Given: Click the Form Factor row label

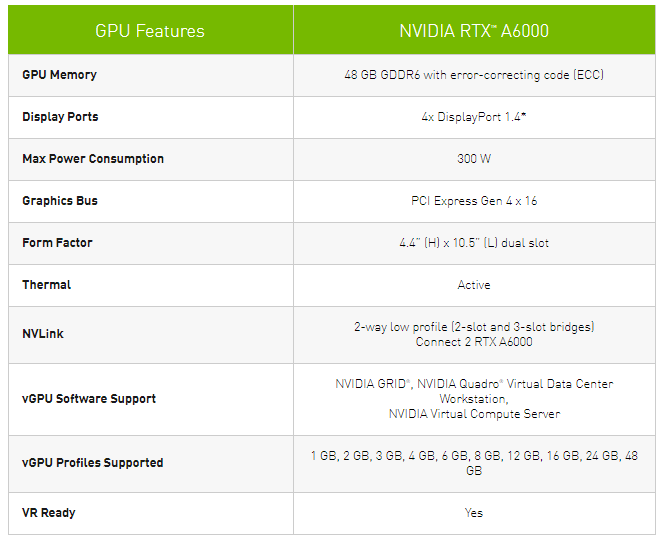Looking at the screenshot, I should (58, 243).
